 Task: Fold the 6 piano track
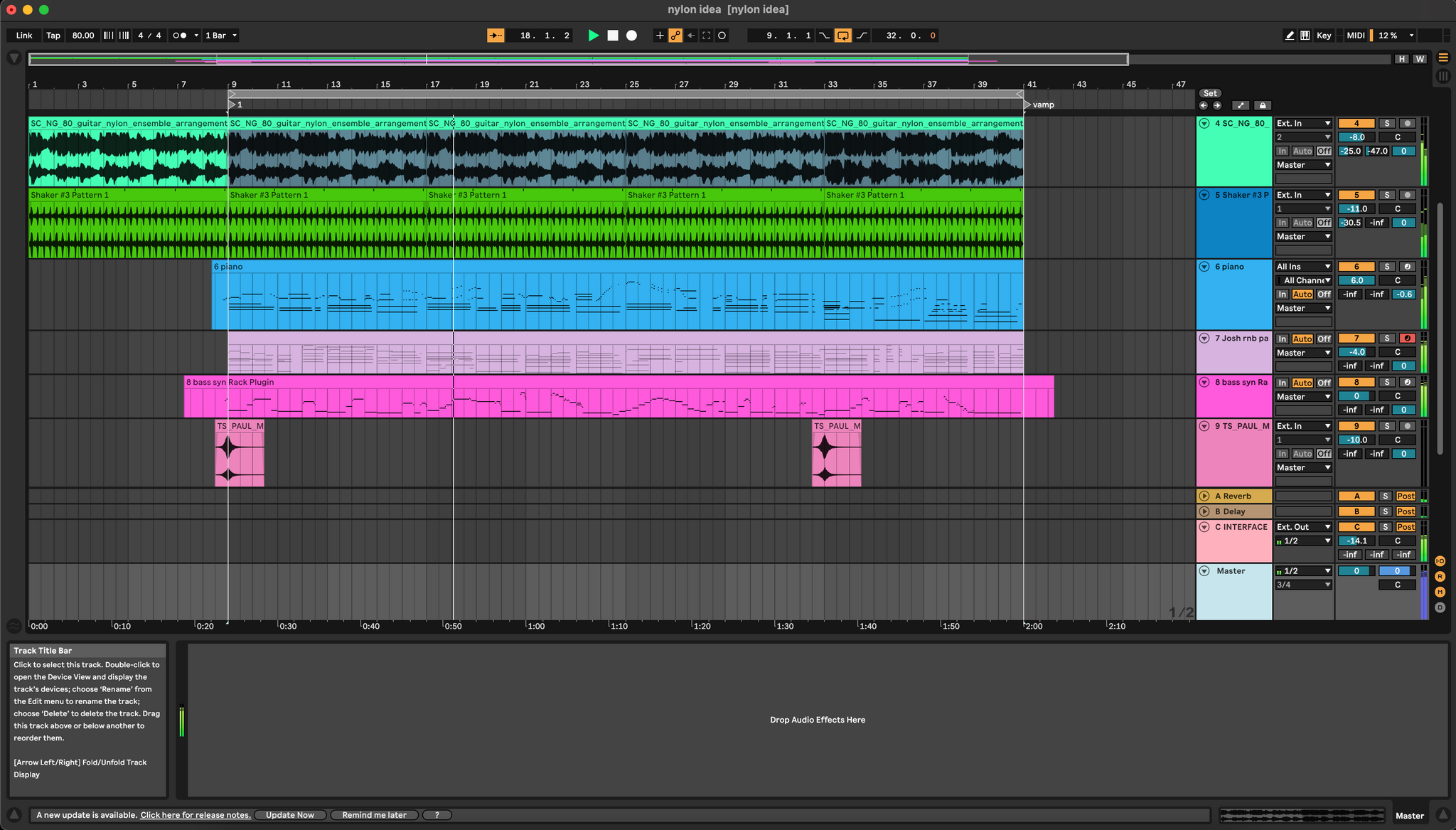pos(1204,267)
